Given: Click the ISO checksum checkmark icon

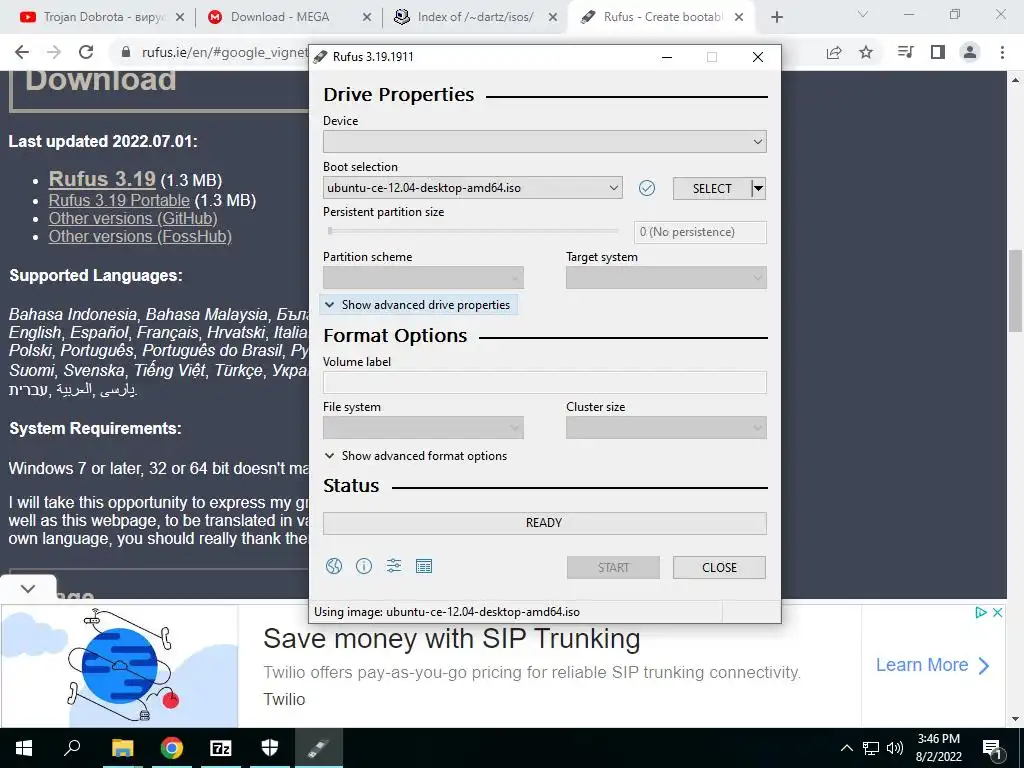Looking at the screenshot, I should [x=647, y=188].
